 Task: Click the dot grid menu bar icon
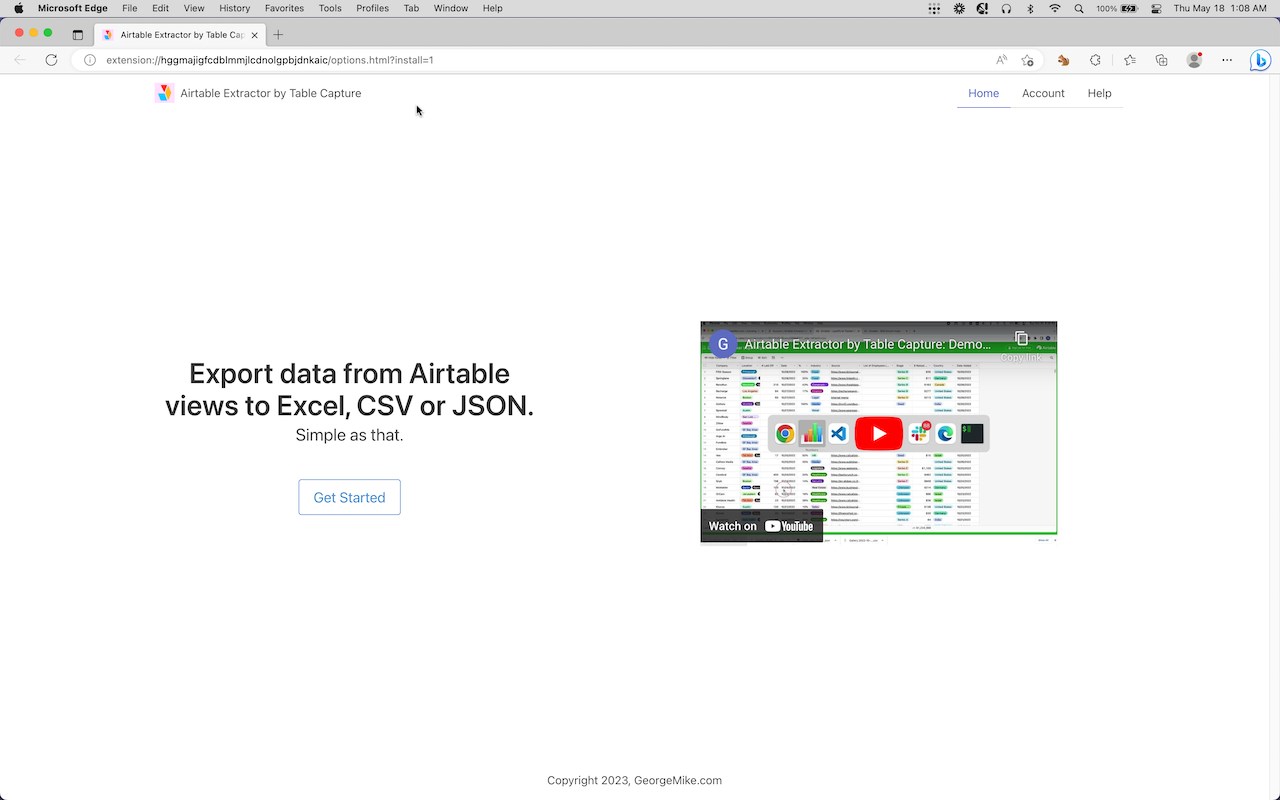pyautogui.click(x=934, y=8)
